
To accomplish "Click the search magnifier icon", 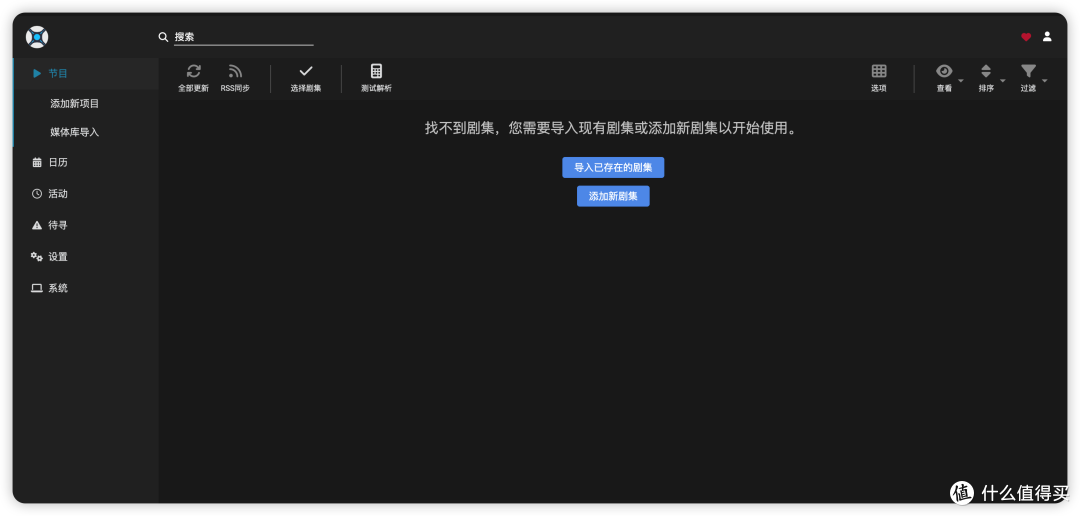I will pyautogui.click(x=163, y=37).
